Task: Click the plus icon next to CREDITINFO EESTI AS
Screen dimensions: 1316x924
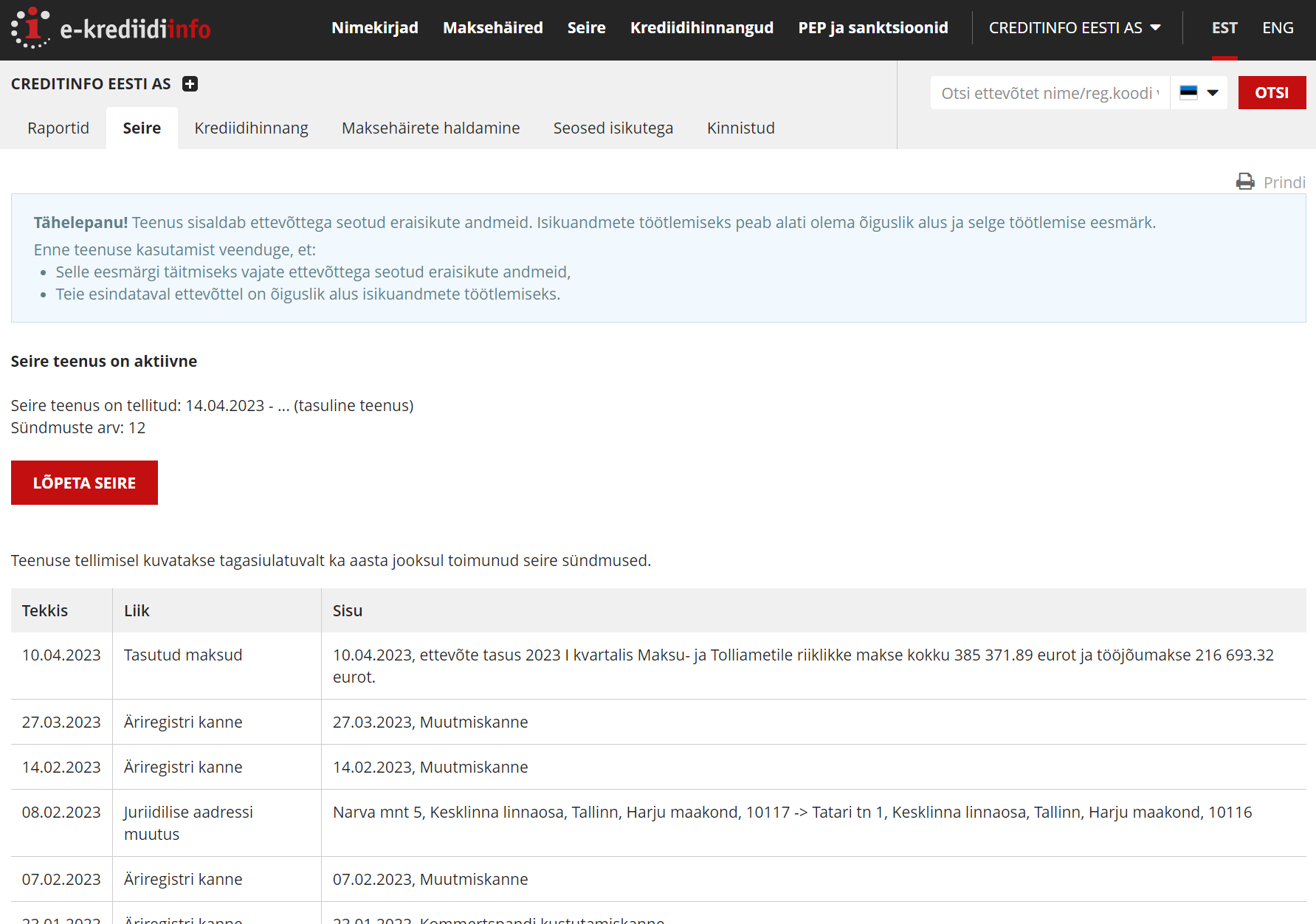Action: click(x=190, y=84)
